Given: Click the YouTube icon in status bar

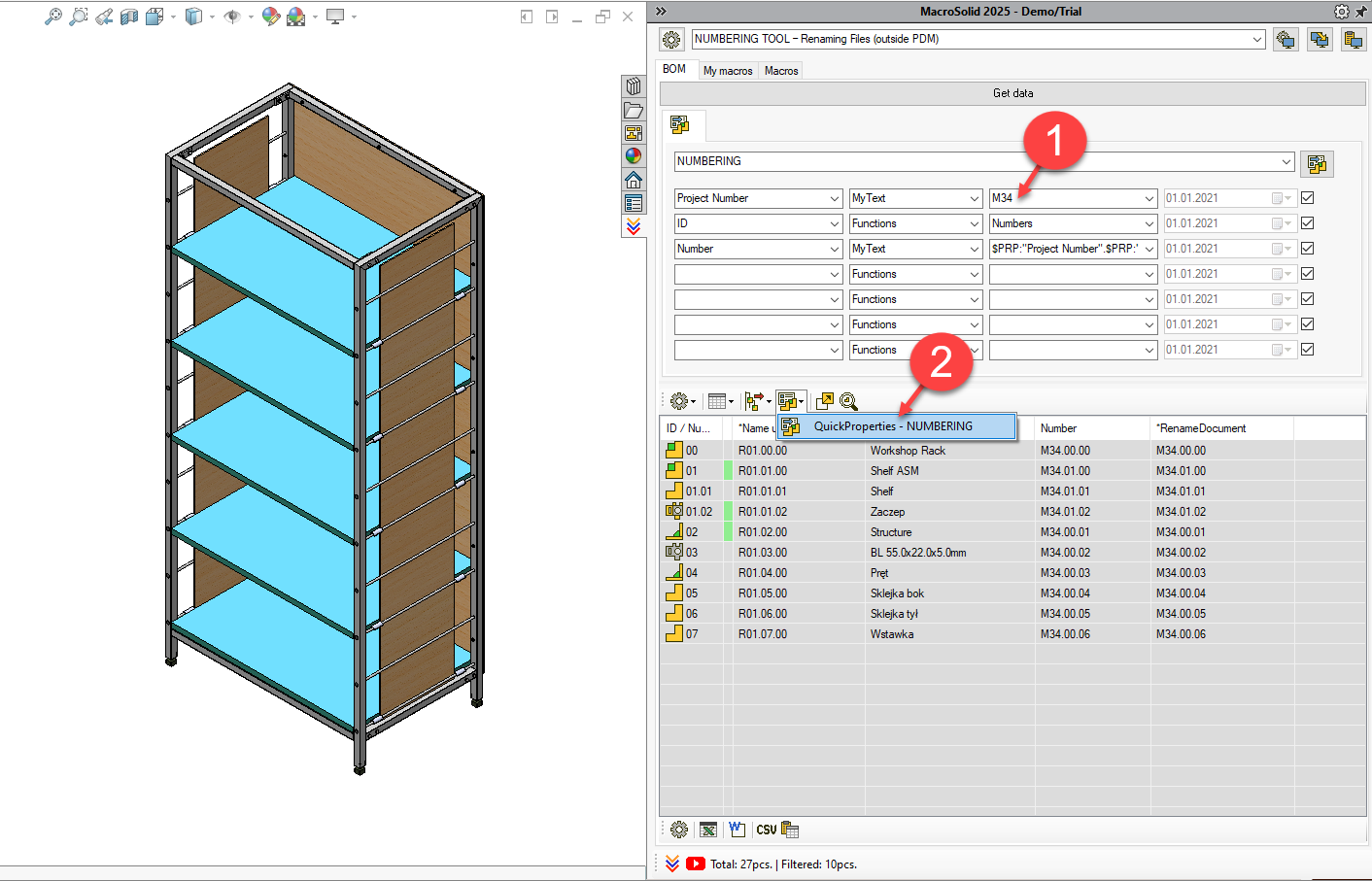Looking at the screenshot, I should click(x=696, y=864).
